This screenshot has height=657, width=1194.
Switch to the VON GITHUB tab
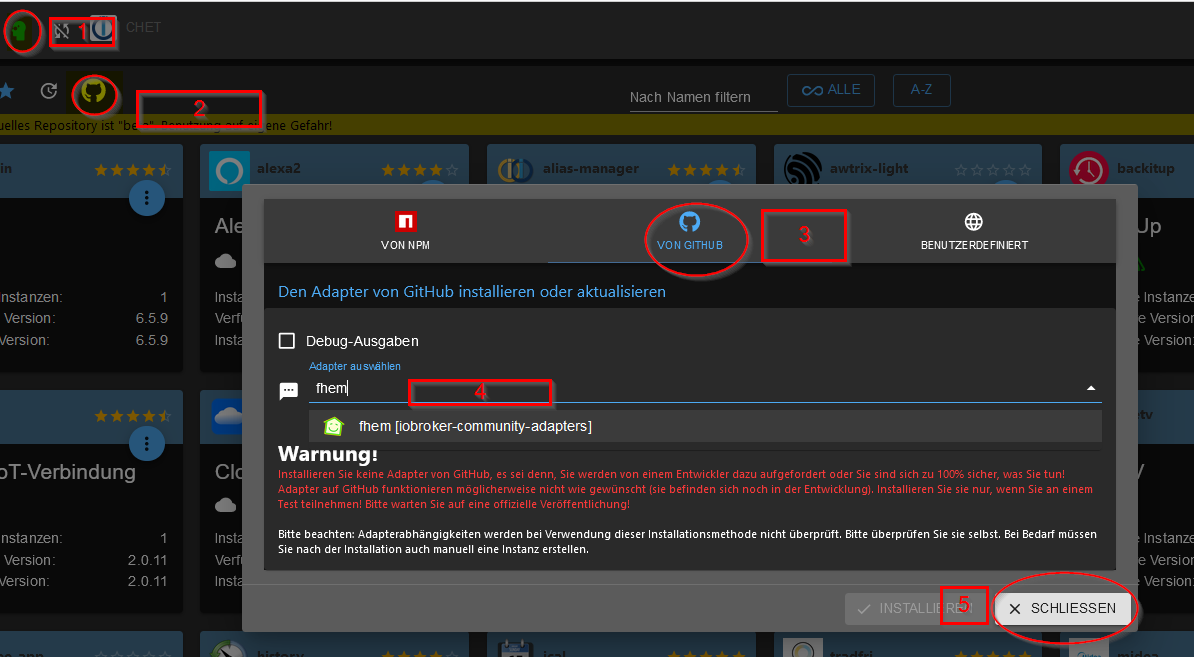coord(690,231)
